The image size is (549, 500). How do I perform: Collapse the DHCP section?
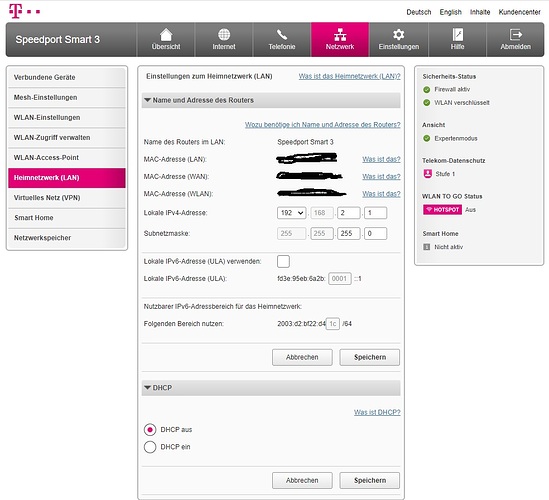(x=271, y=388)
